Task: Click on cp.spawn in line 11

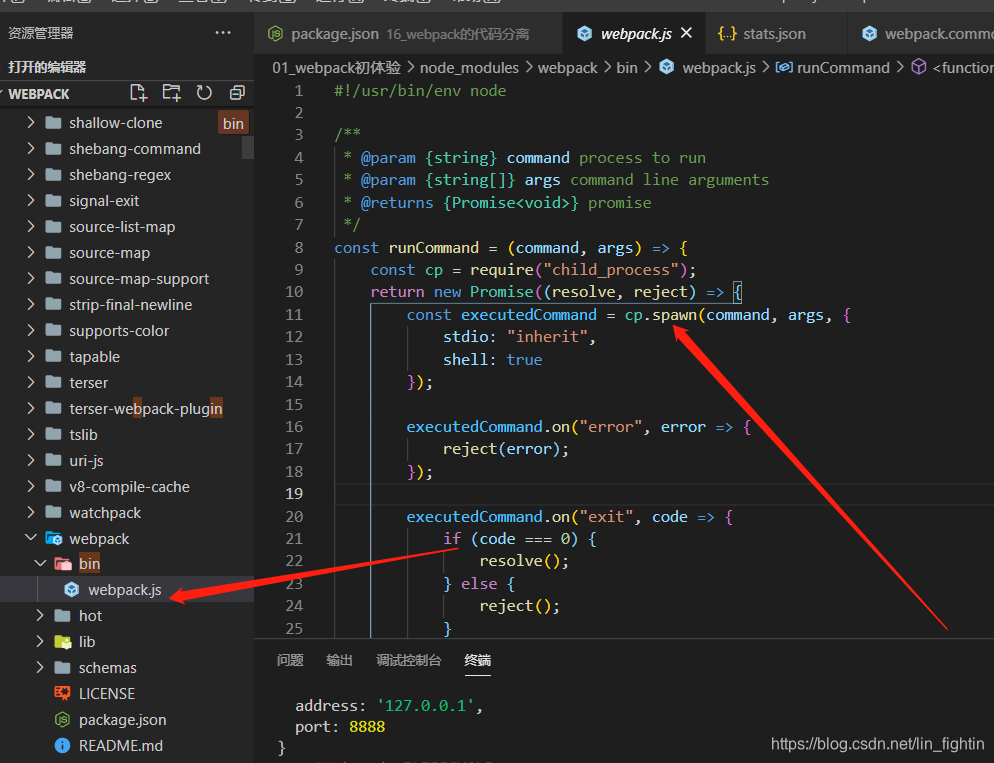Action: 661,315
